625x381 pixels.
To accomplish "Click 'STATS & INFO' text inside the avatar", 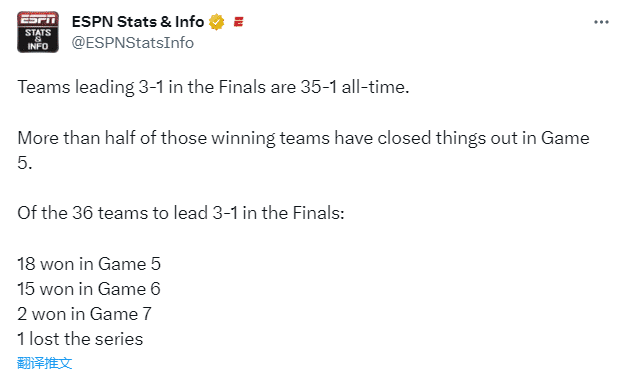I will [x=38, y=39].
